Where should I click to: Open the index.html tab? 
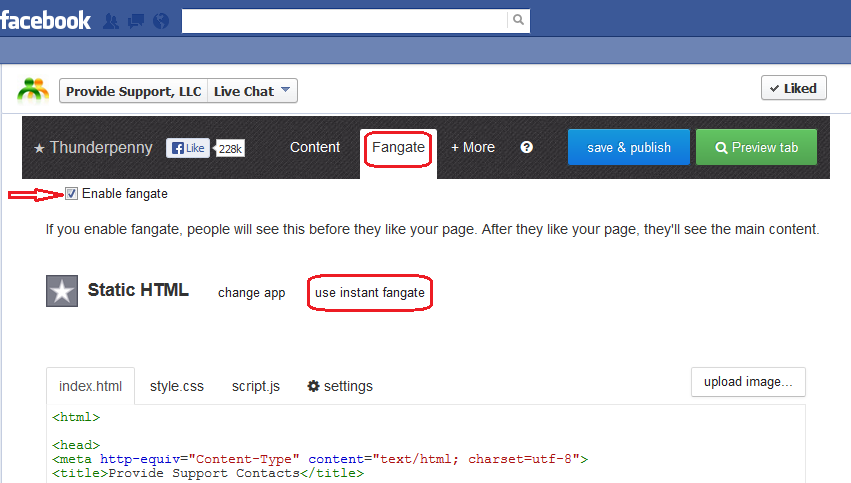click(91, 386)
